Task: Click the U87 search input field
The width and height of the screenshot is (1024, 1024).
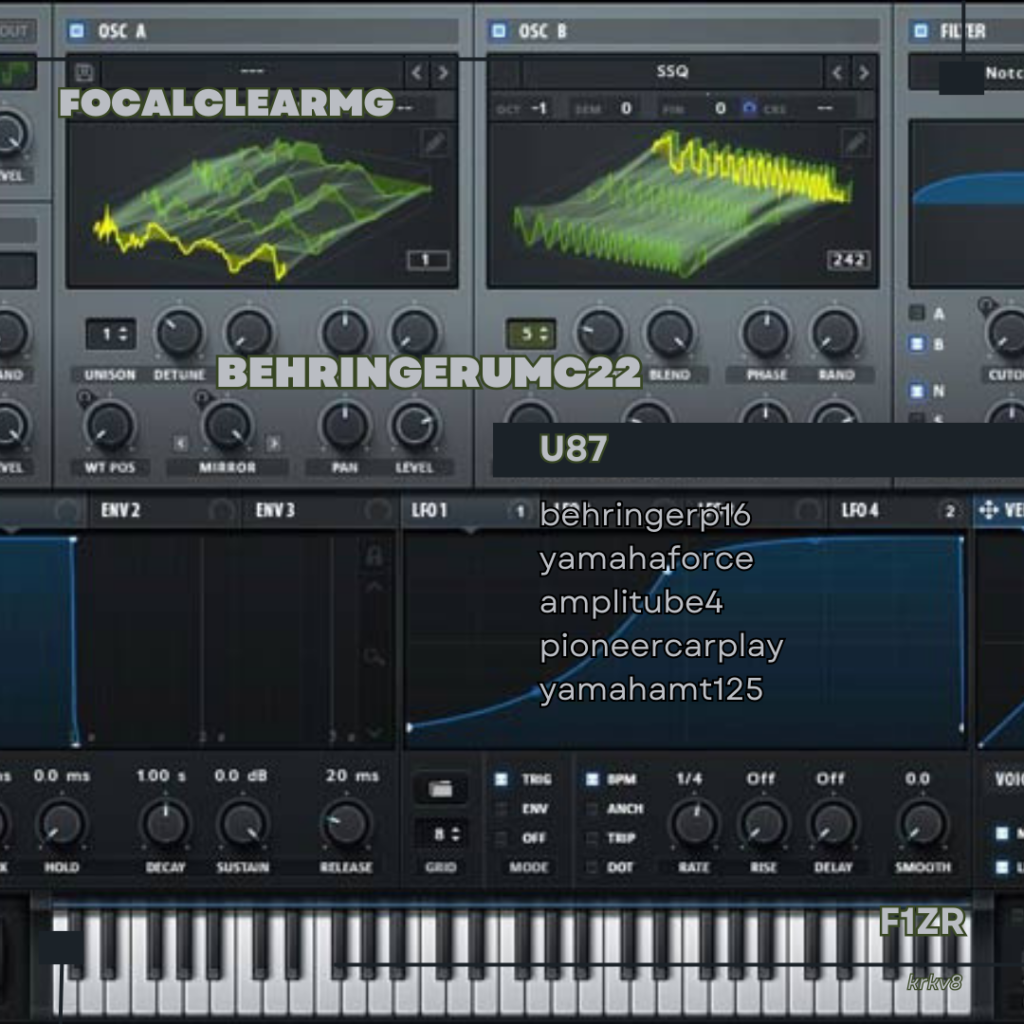Action: pyautogui.click(x=758, y=449)
